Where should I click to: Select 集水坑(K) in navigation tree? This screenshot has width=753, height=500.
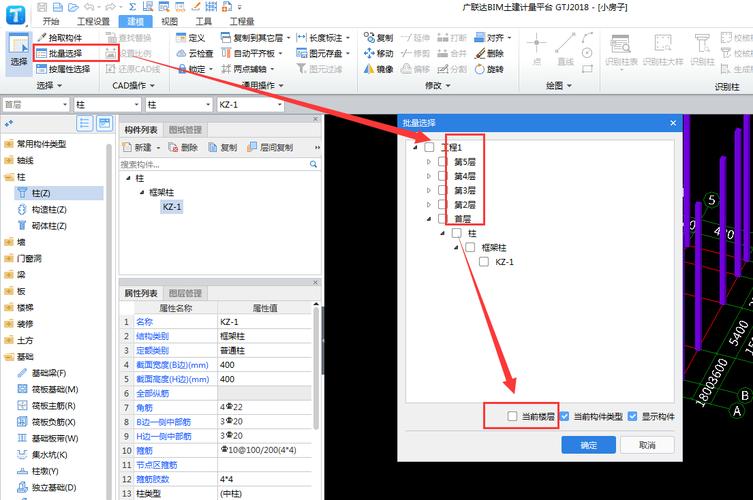tap(42, 454)
